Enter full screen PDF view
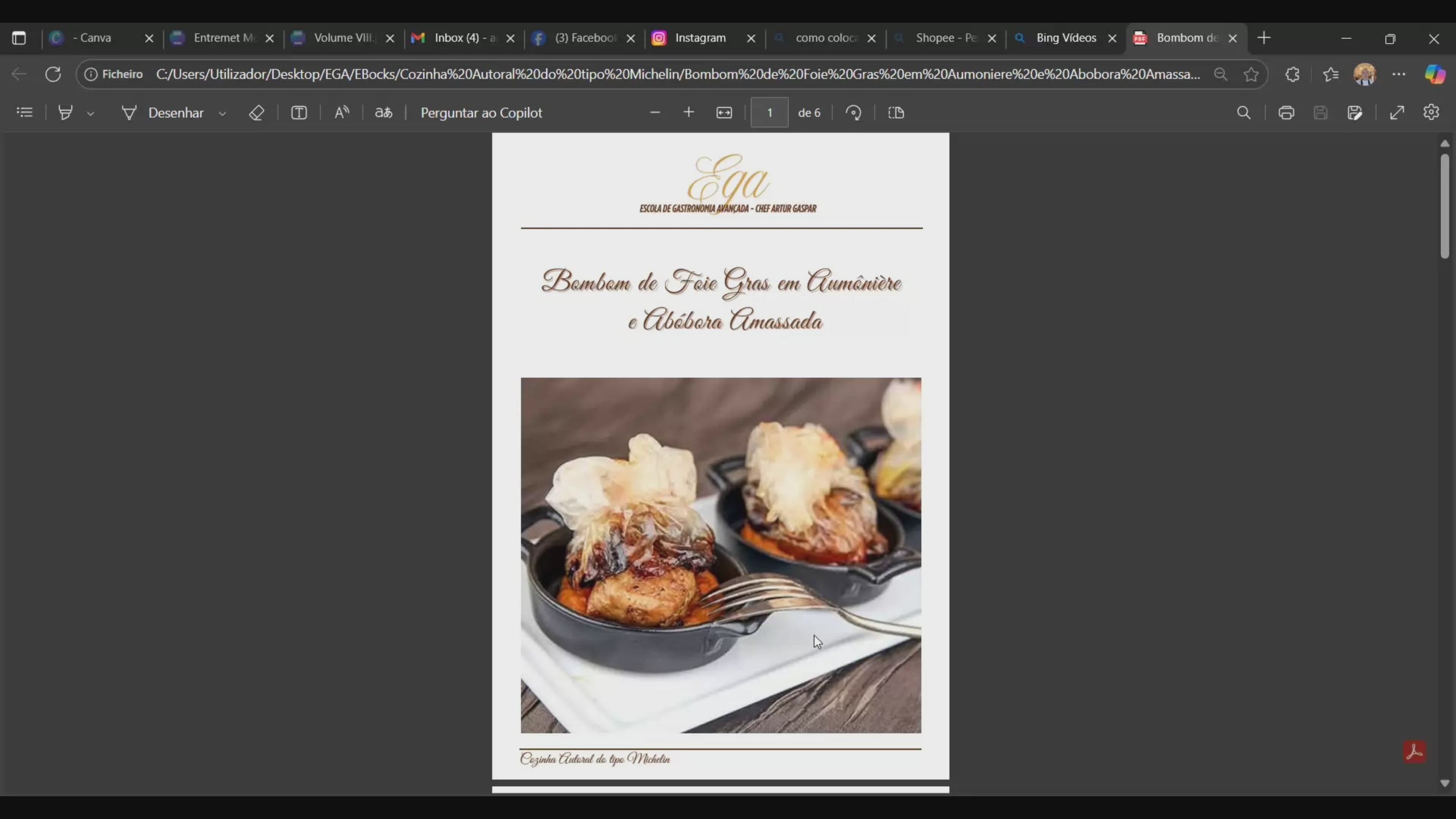This screenshot has width=1456, height=819. point(1396,112)
